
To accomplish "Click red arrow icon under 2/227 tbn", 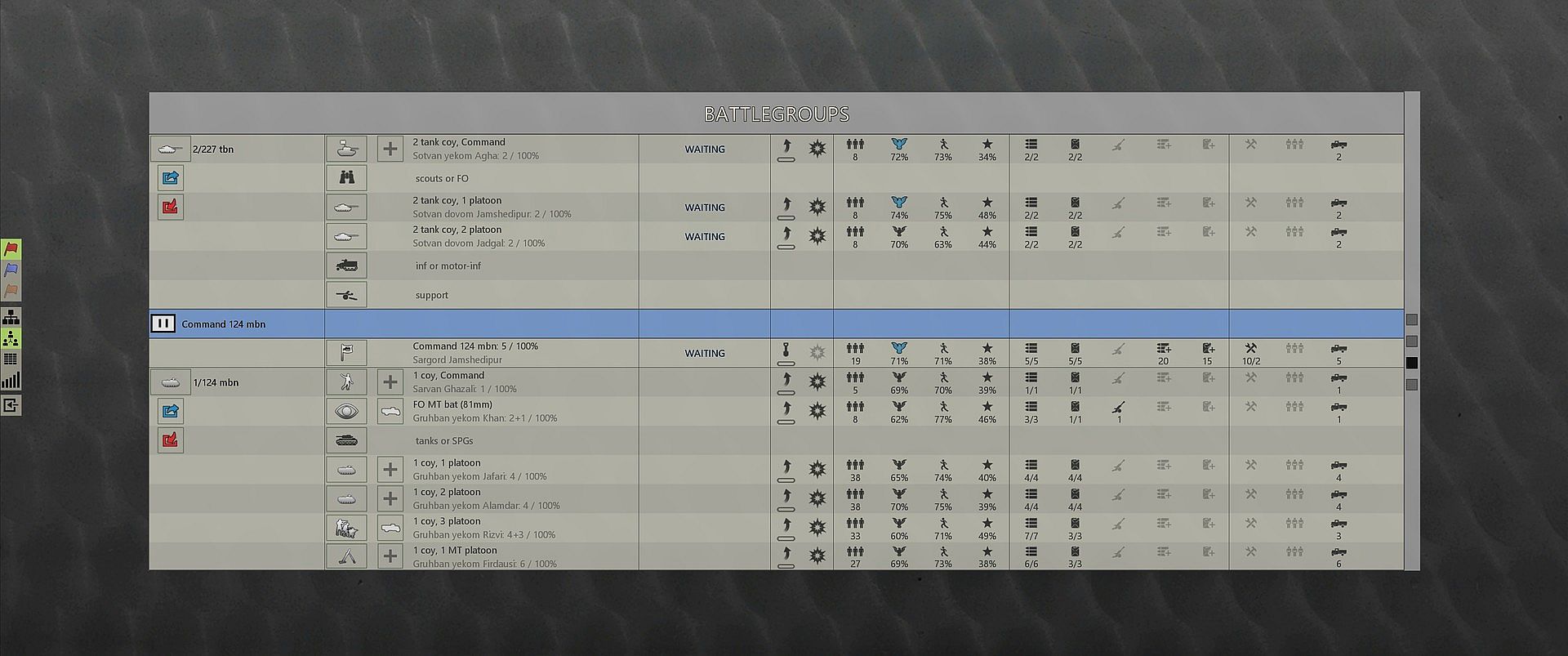I will [x=170, y=207].
